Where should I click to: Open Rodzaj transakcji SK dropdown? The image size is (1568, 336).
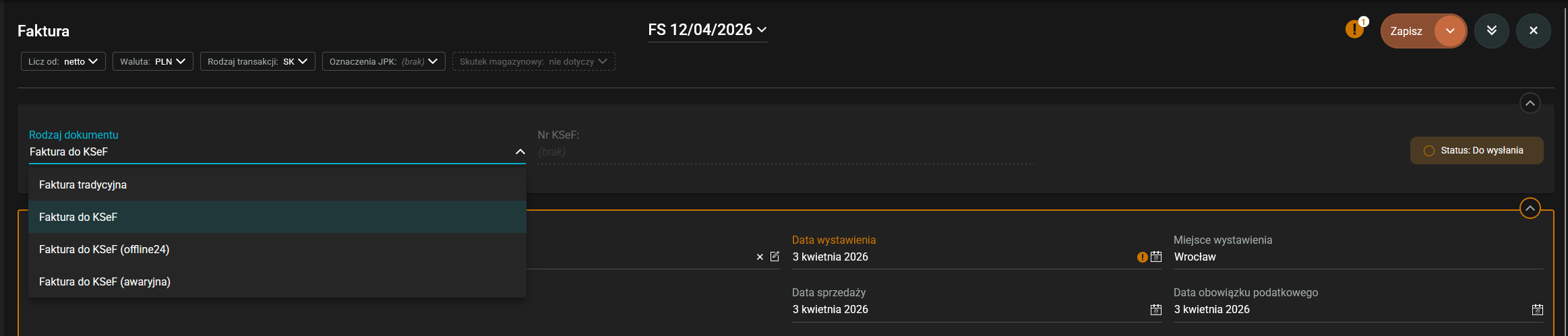click(258, 61)
